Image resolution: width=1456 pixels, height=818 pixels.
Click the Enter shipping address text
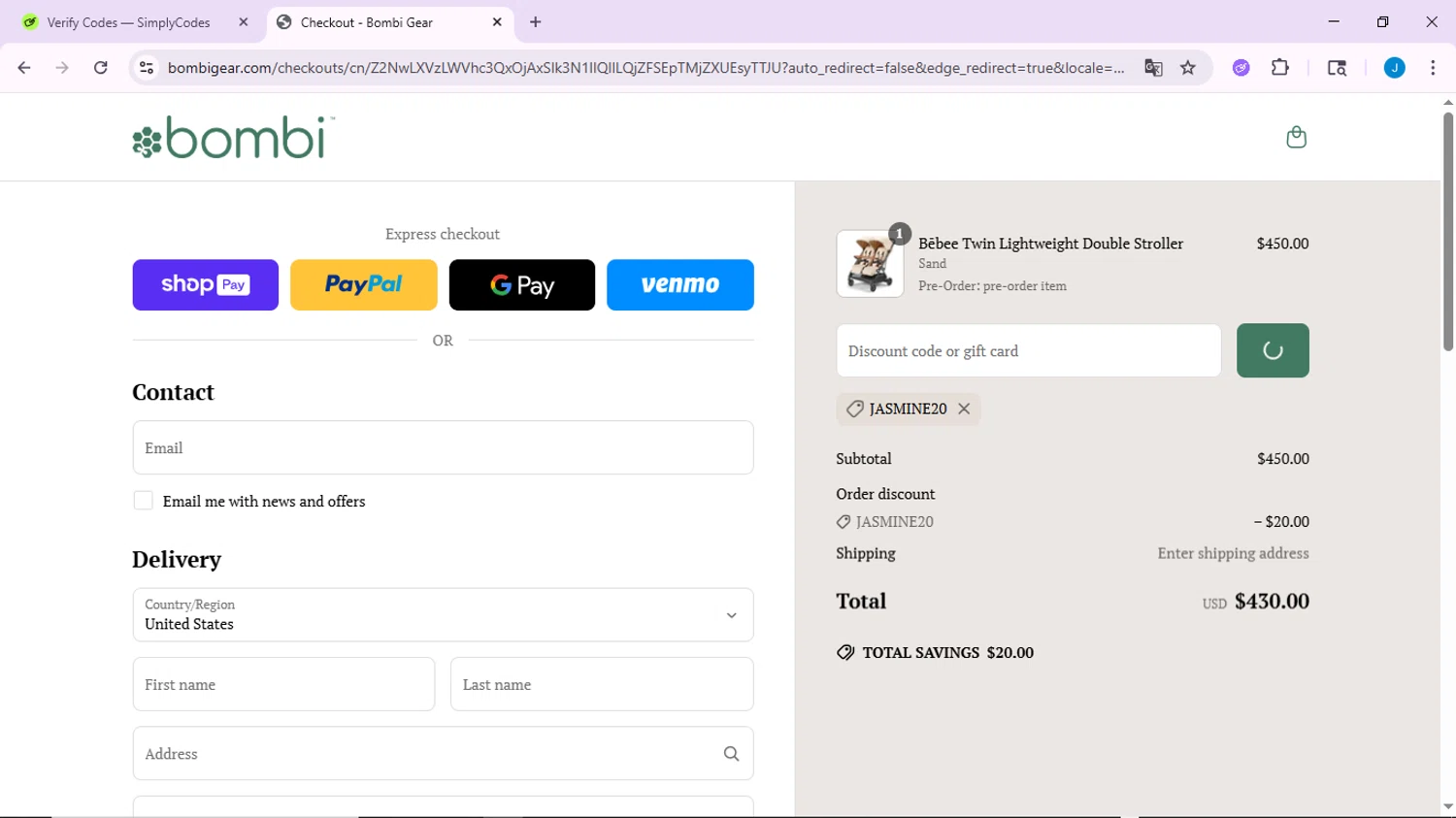tap(1233, 553)
